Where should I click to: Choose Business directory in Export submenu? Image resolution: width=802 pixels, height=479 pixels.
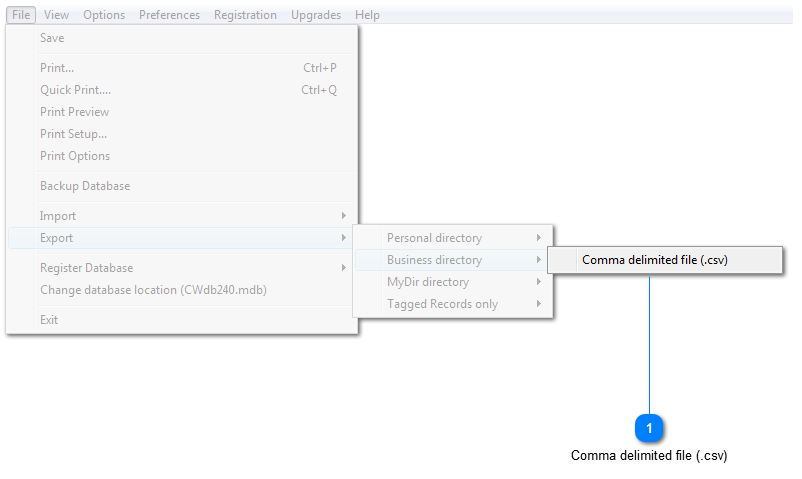coord(434,260)
